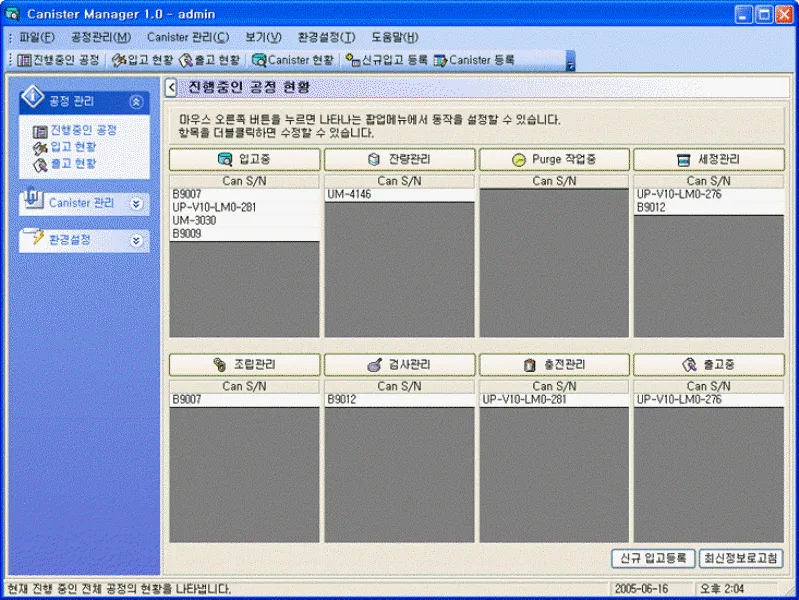Viewport: 799px width, 600px height.
Task: Click the sidebar 출고 현황 icon
Action: point(40,165)
